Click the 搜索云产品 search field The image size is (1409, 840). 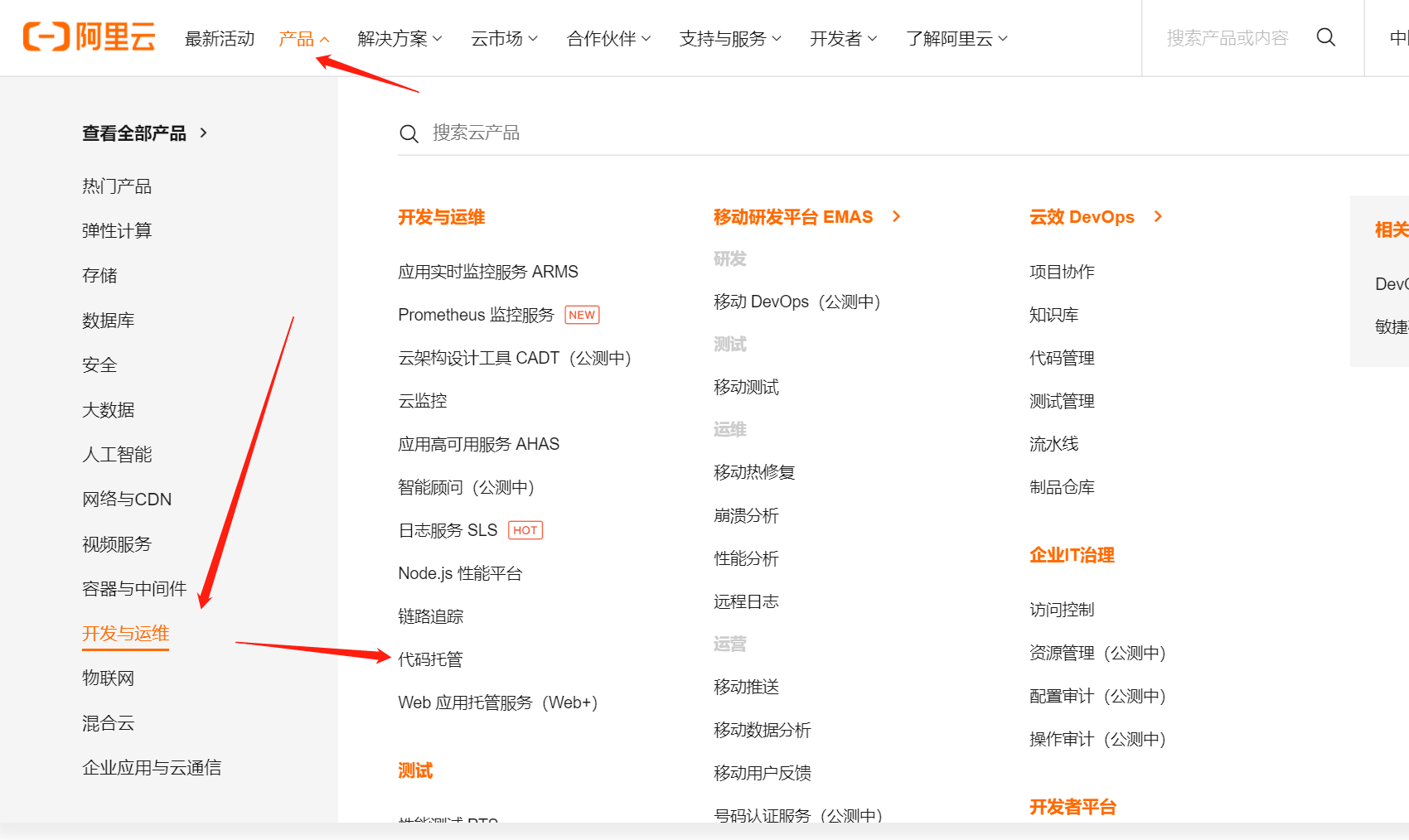903,133
